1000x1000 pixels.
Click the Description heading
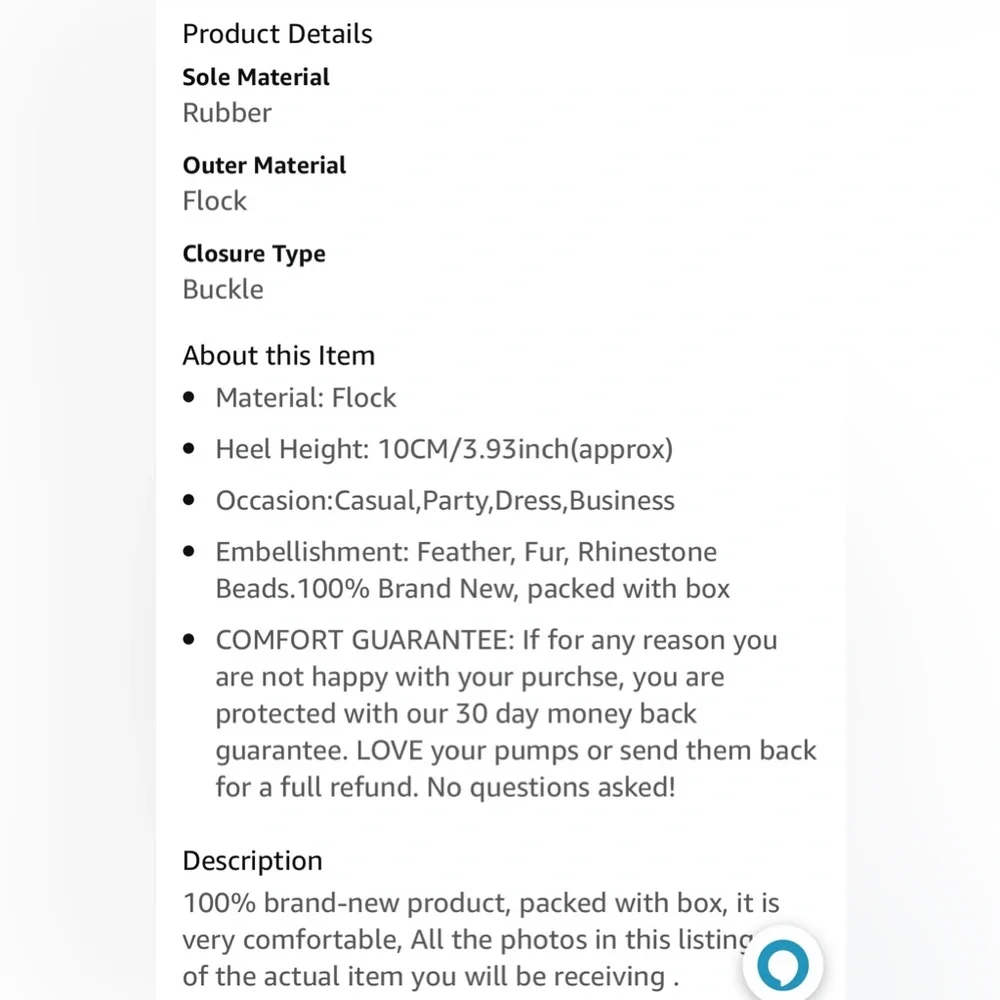tap(252, 861)
